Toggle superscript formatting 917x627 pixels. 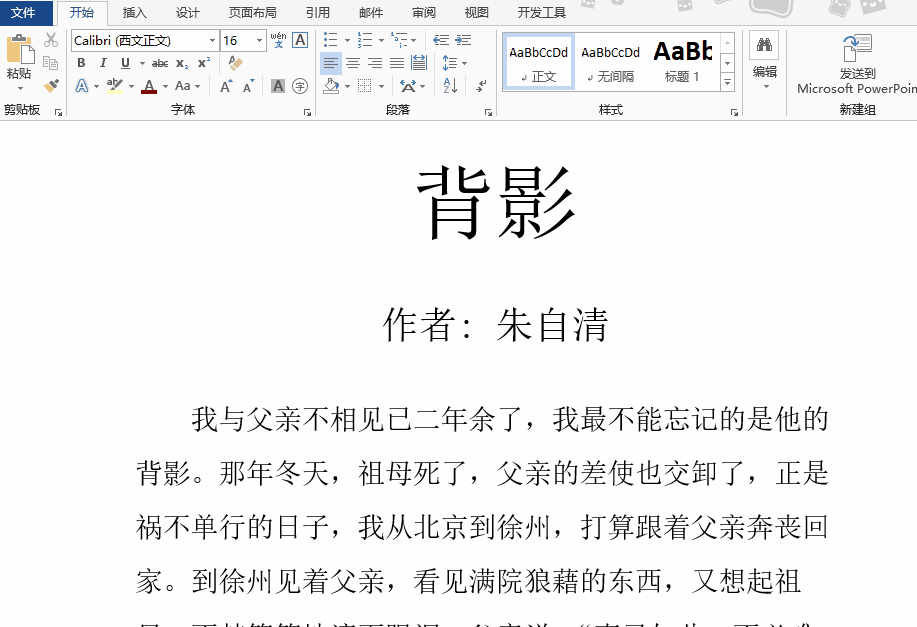tap(204, 63)
